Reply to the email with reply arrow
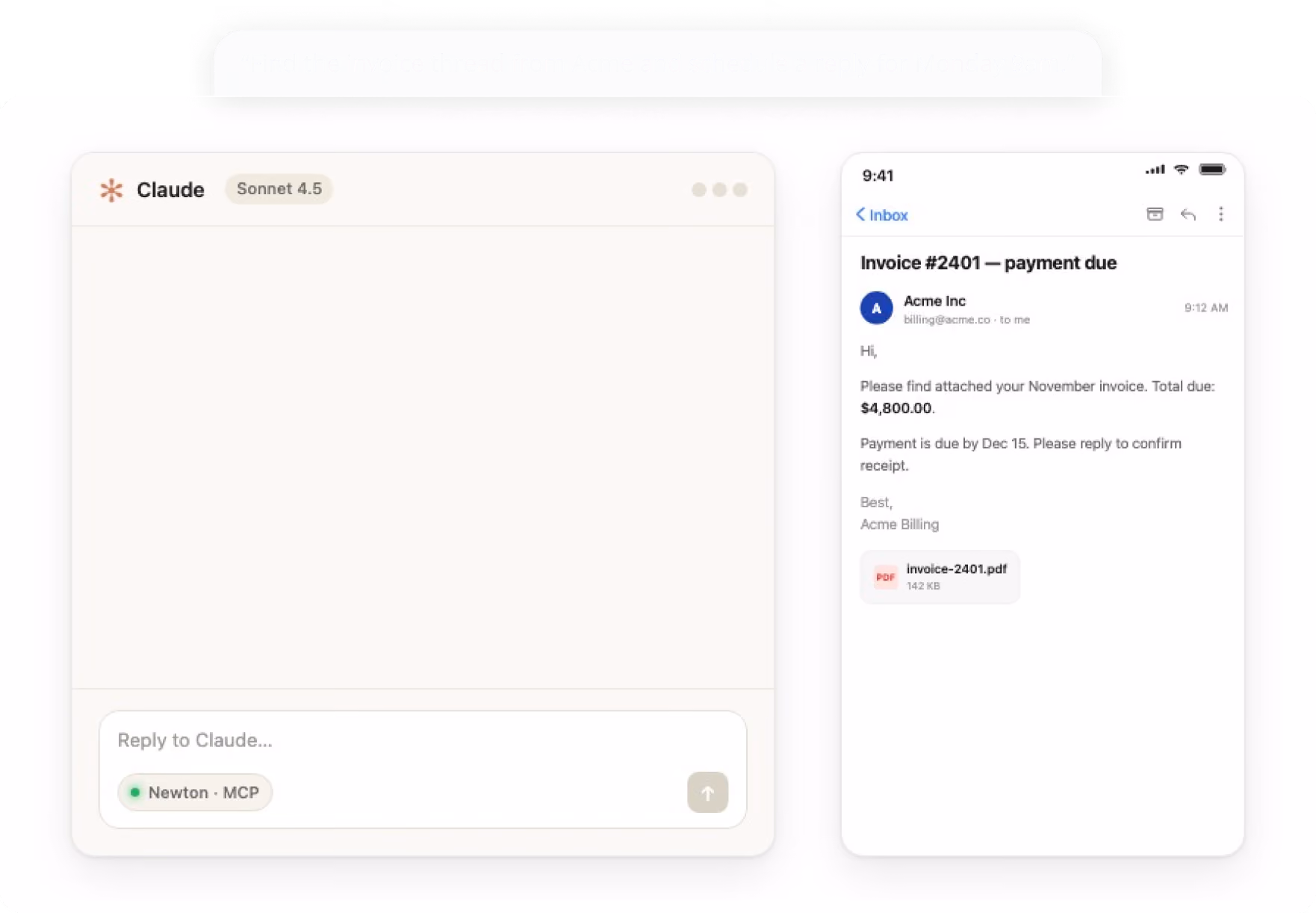The width and height of the screenshot is (1316, 913). (x=1188, y=215)
